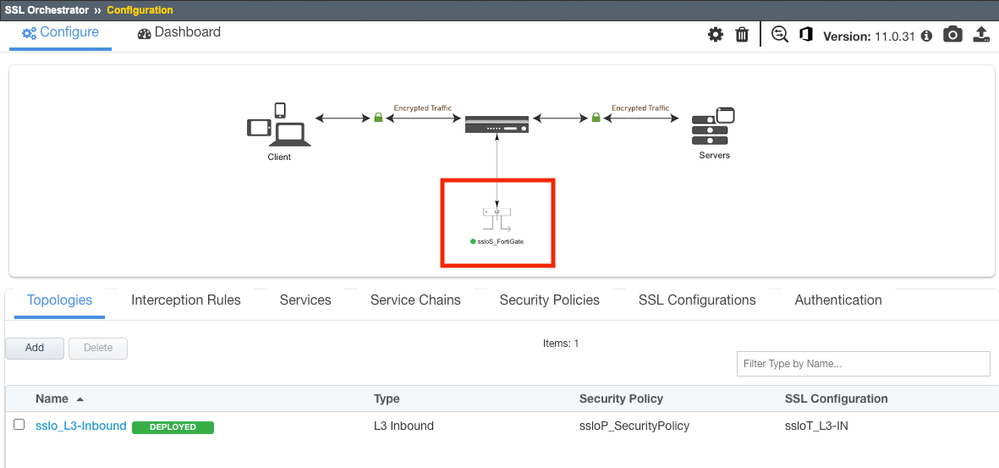Open the settings gear icon
This screenshot has height=468, width=999.
[715, 35]
